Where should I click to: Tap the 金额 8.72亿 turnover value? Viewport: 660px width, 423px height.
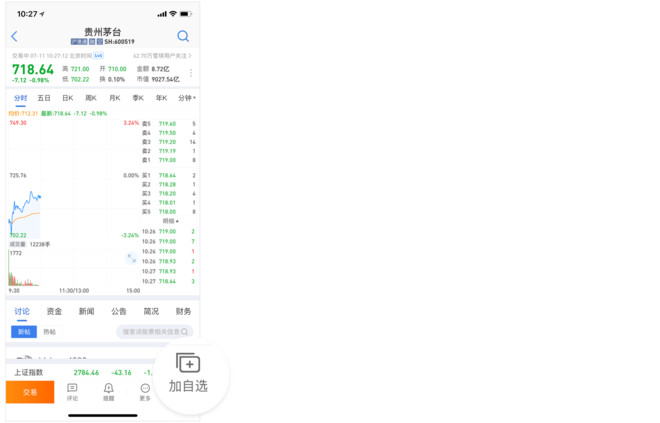tap(153, 69)
